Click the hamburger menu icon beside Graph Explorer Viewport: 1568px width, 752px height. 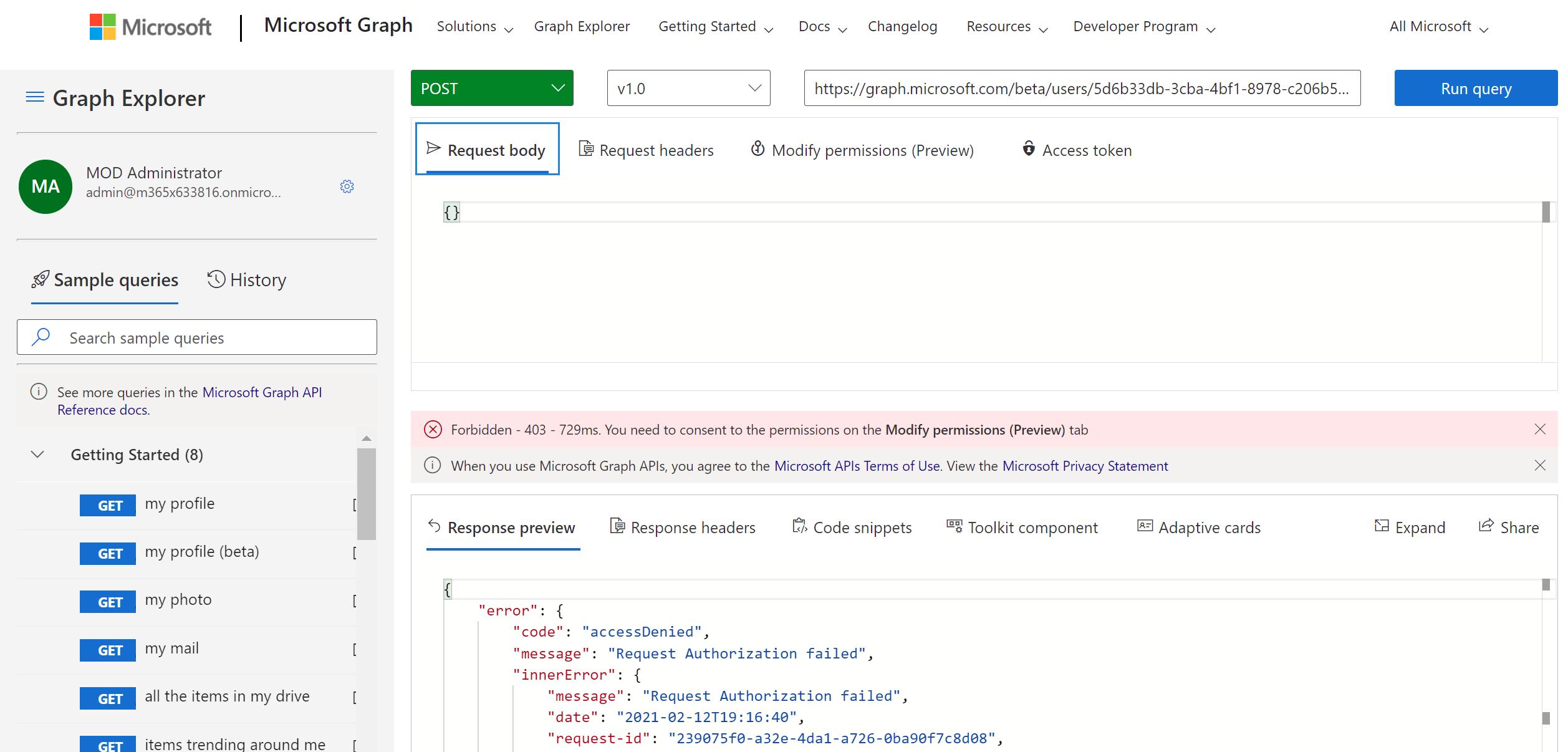pos(35,97)
